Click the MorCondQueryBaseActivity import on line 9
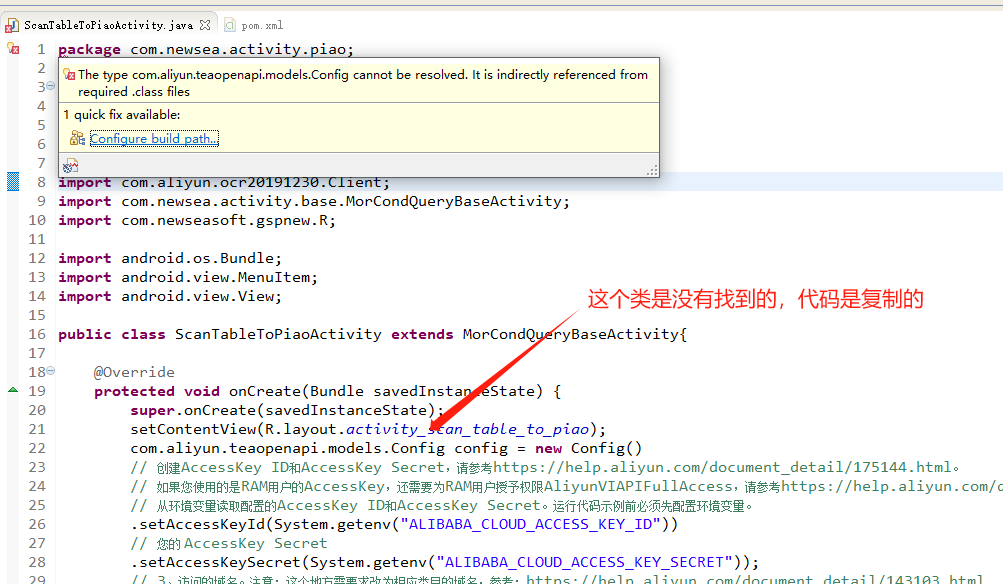 [x=313, y=201]
